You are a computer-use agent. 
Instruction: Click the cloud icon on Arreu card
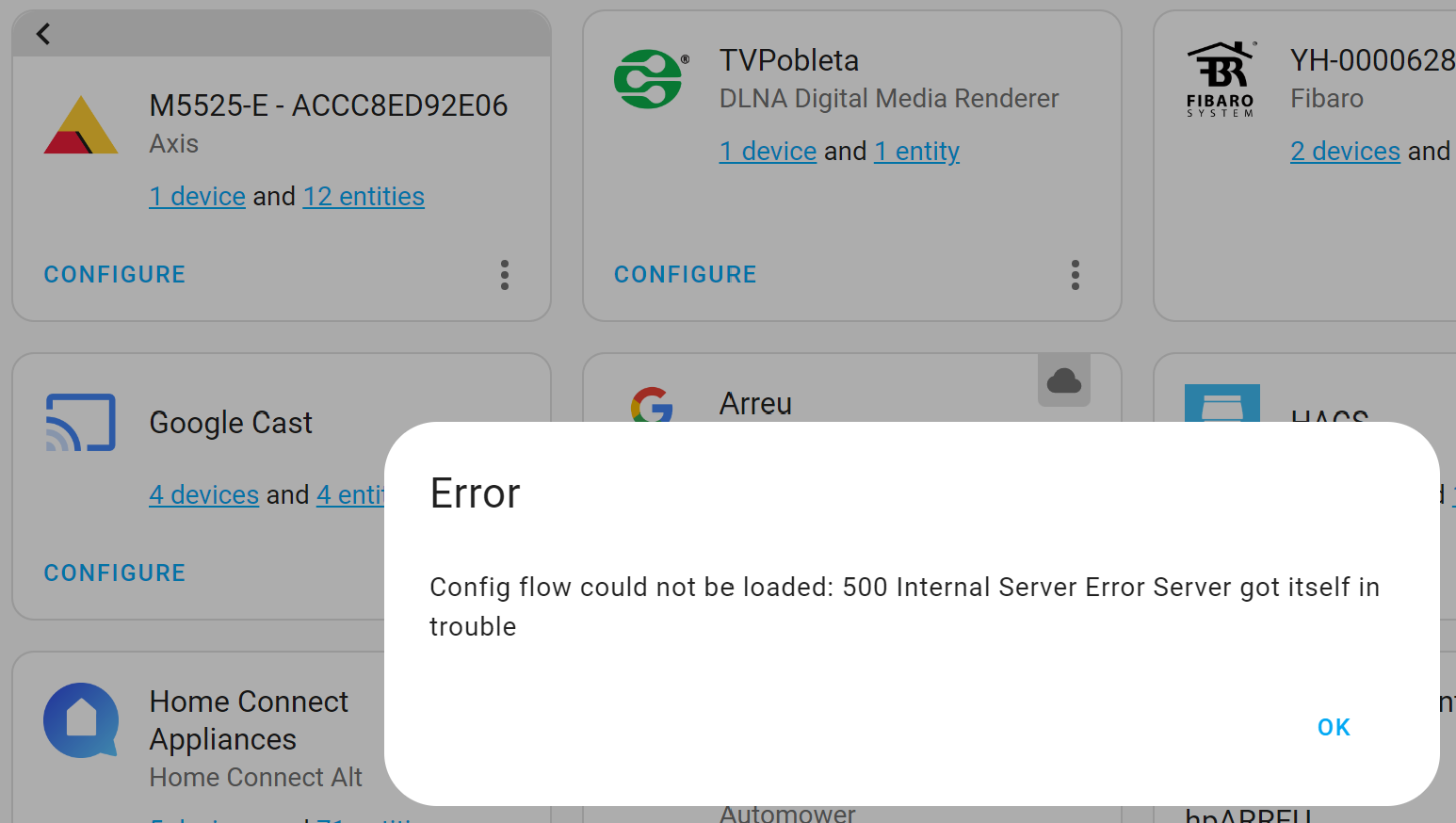(x=1064, y=380)
